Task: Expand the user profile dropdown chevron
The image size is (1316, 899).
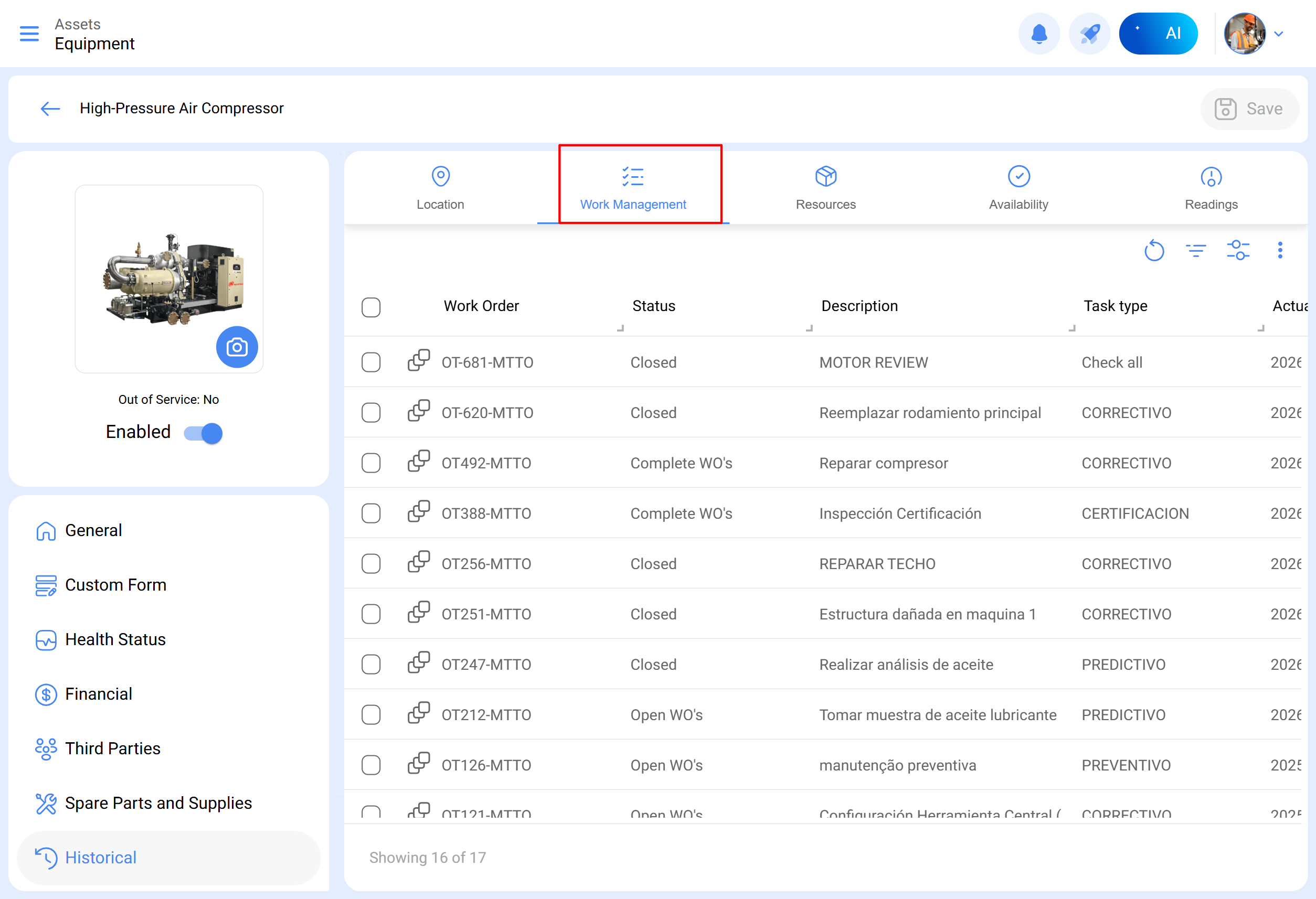Action: pyautogui.click(x=1278, y=34)
